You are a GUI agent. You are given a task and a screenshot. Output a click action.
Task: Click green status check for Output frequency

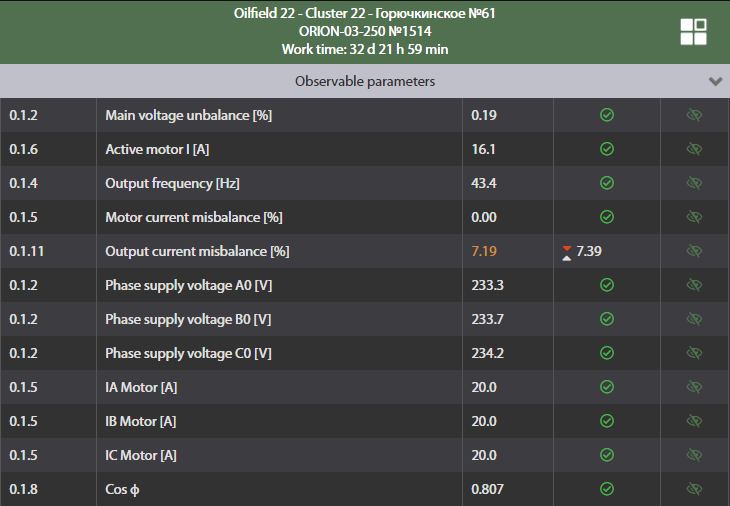[606, 183]
